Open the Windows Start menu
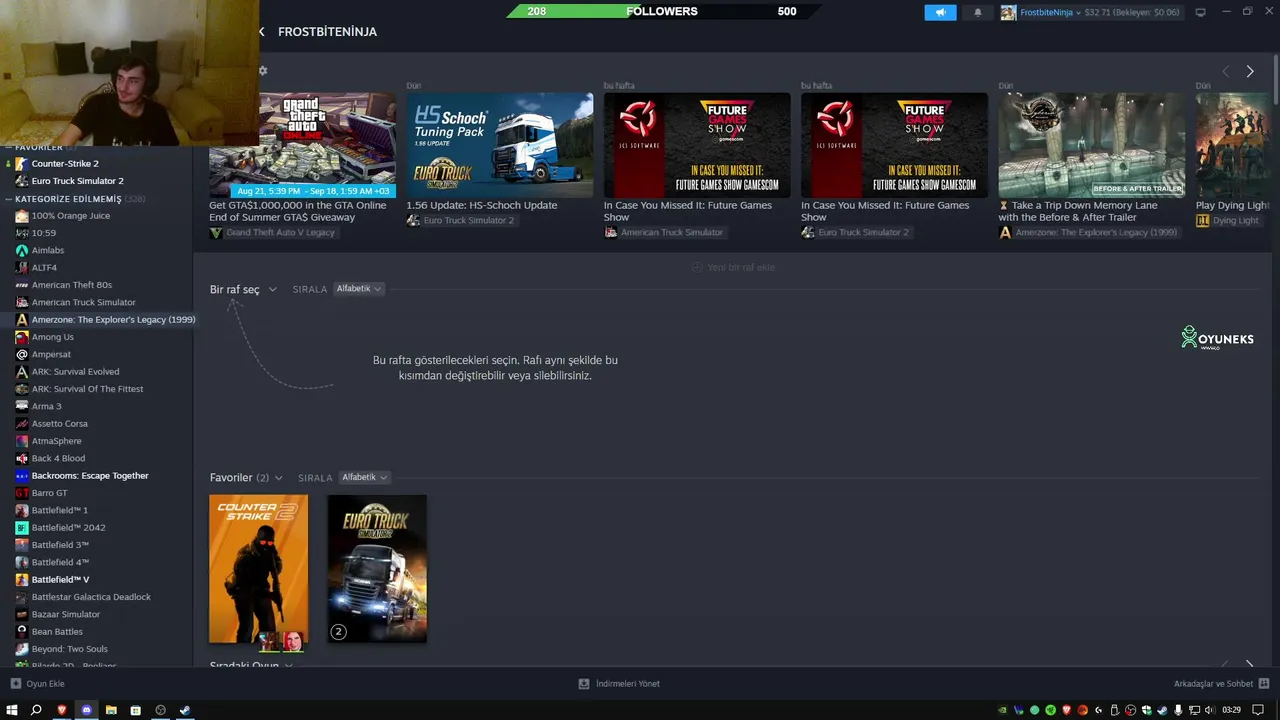Viewport: 1280px width, 720px height. 12,710
